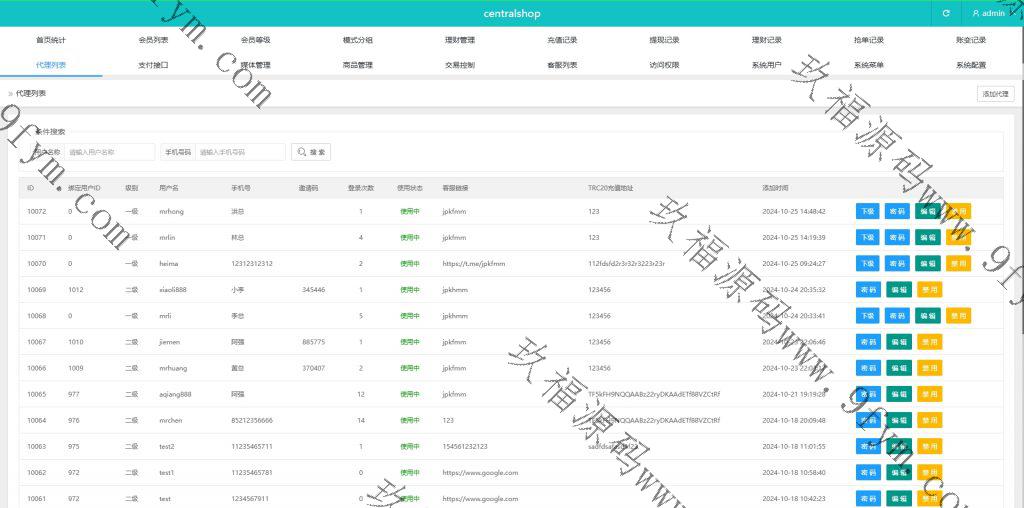Screen dimensions: 1024x508
Task: Disable the heima agent with 禁用
Action: [x=958, y=264]
